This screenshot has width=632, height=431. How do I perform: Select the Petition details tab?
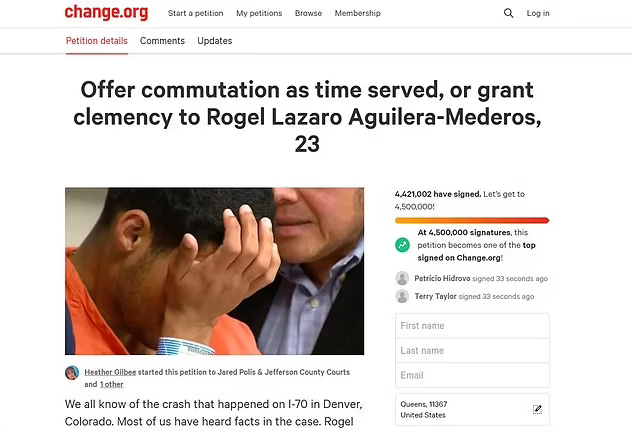click(x=97, y=41)
